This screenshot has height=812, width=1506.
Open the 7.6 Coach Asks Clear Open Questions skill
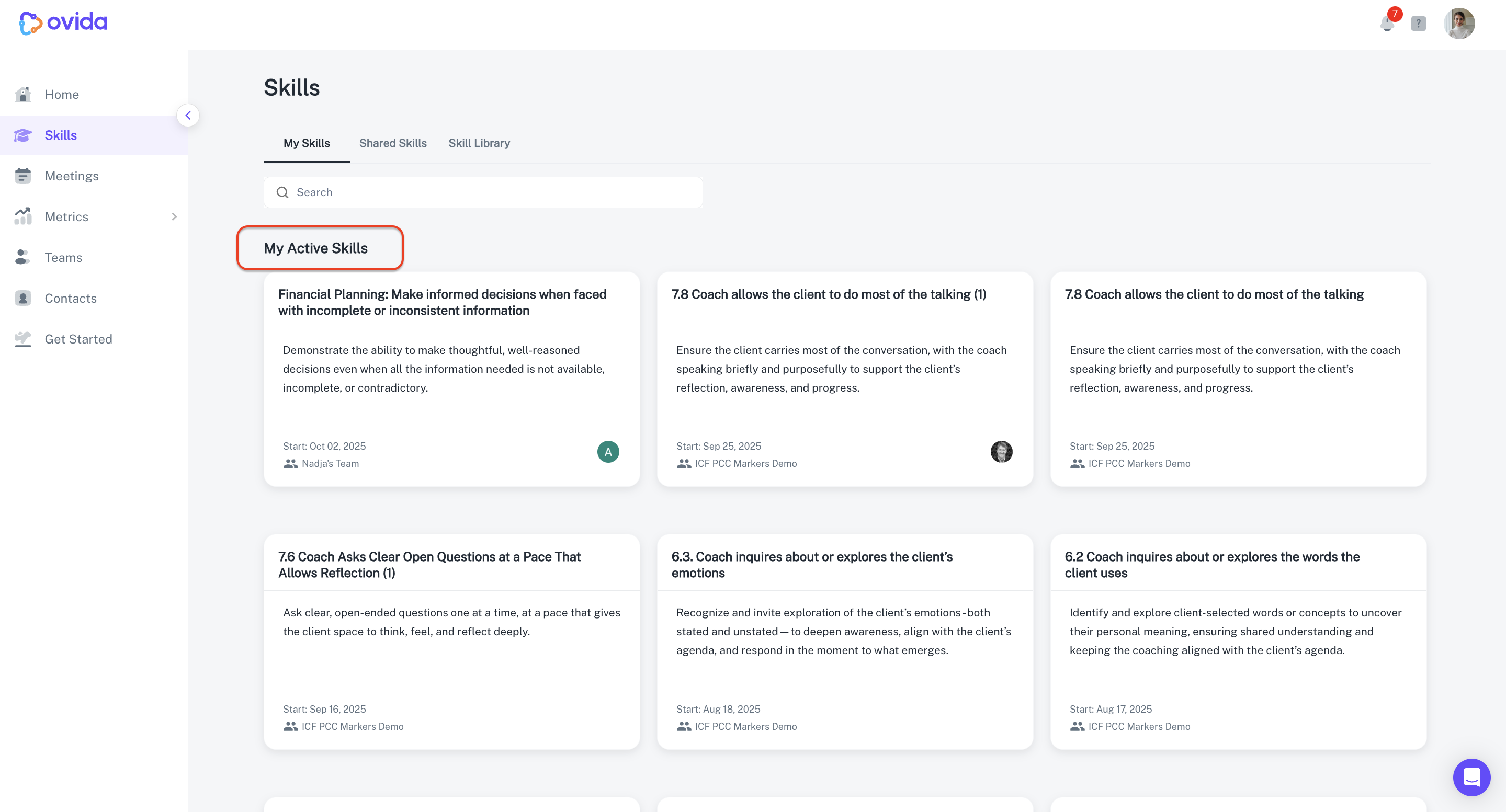click(429, 564)
